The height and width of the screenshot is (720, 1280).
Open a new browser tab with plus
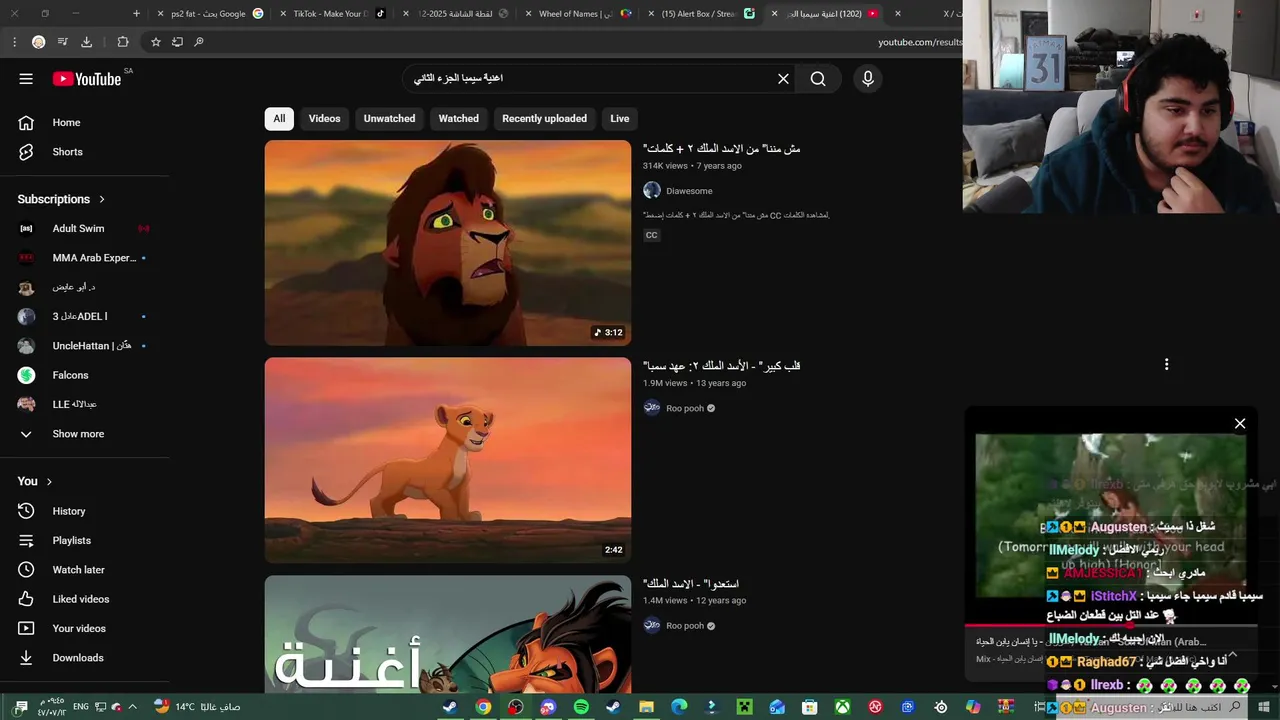point(137,14)
